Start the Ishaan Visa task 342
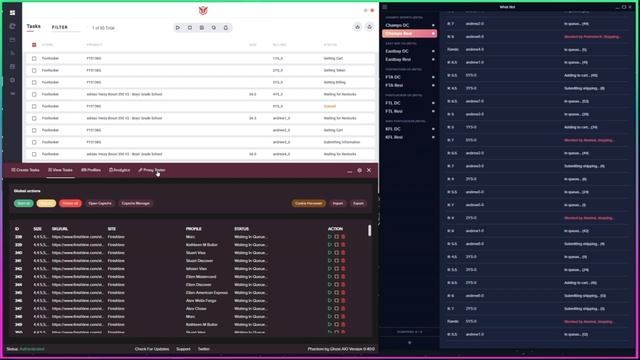 click(330, 269)
